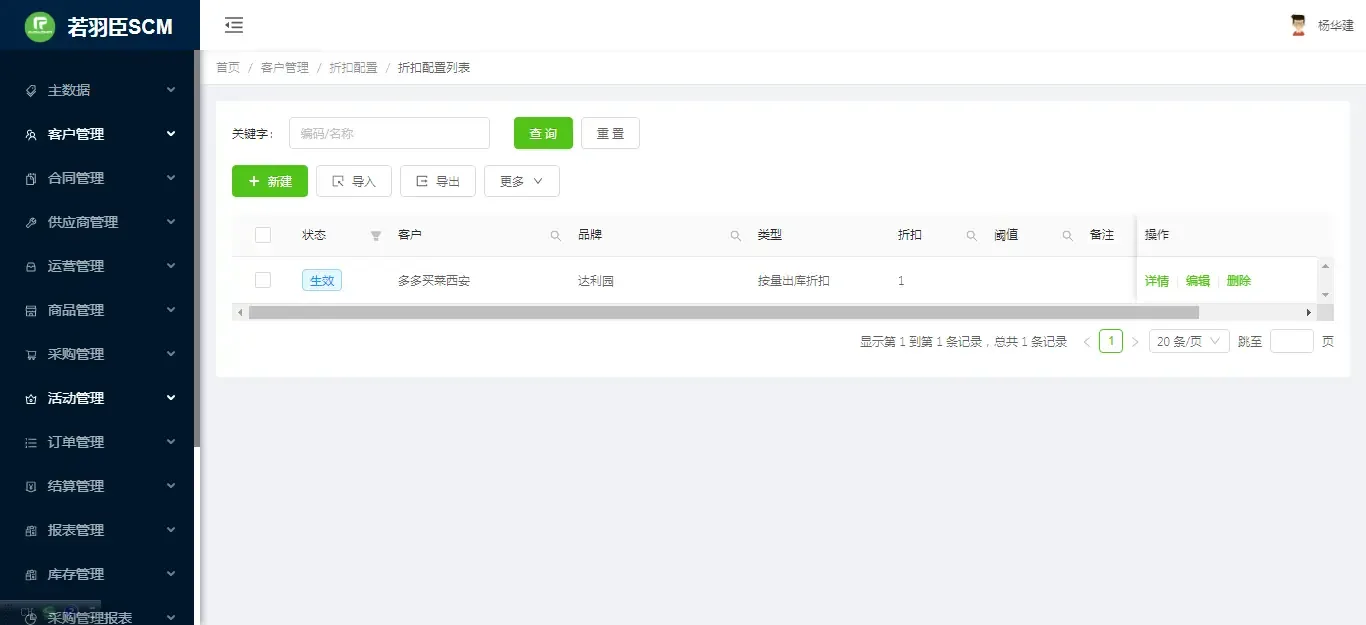Open 客户管理 sidebar menu
The width and height of the screenshot is (1366, 625).
(x=98, y=134)
